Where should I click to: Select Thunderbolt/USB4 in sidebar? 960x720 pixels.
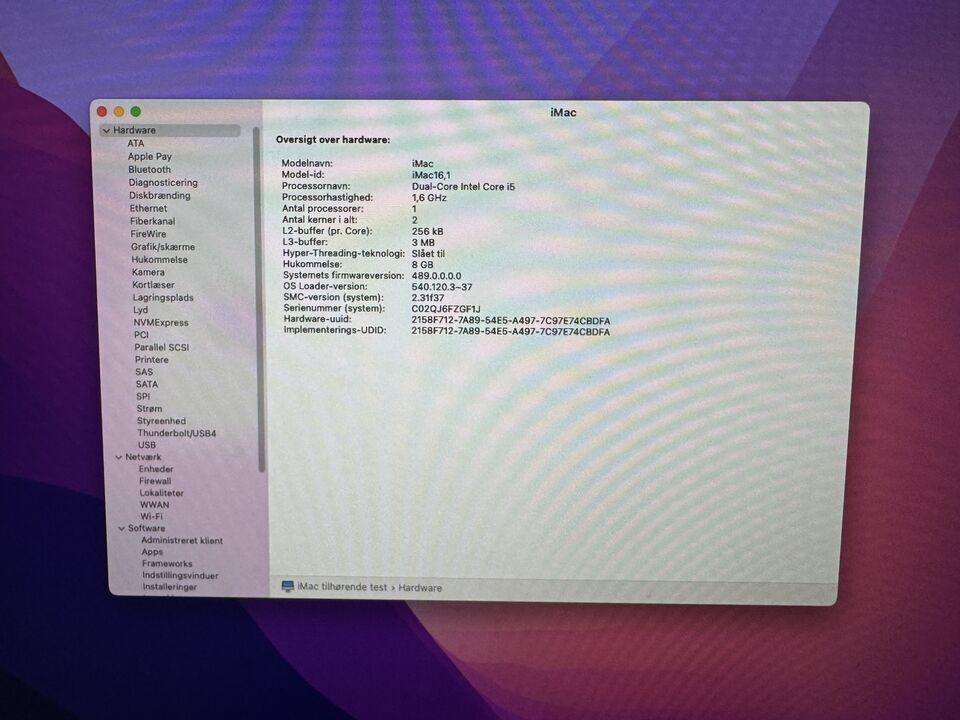click(x=176, y=434)
